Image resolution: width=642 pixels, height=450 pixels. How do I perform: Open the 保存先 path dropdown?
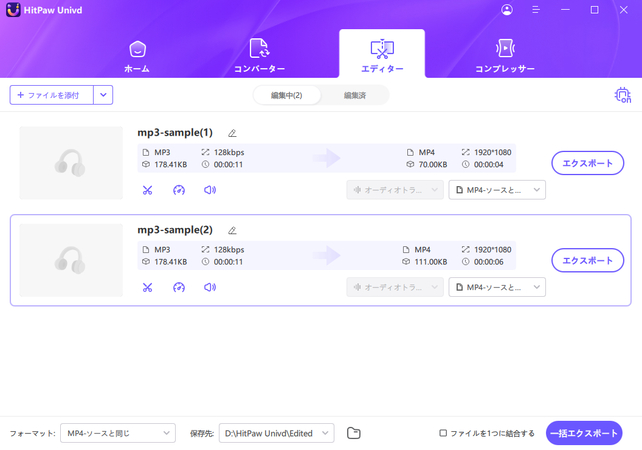point(276,433)
